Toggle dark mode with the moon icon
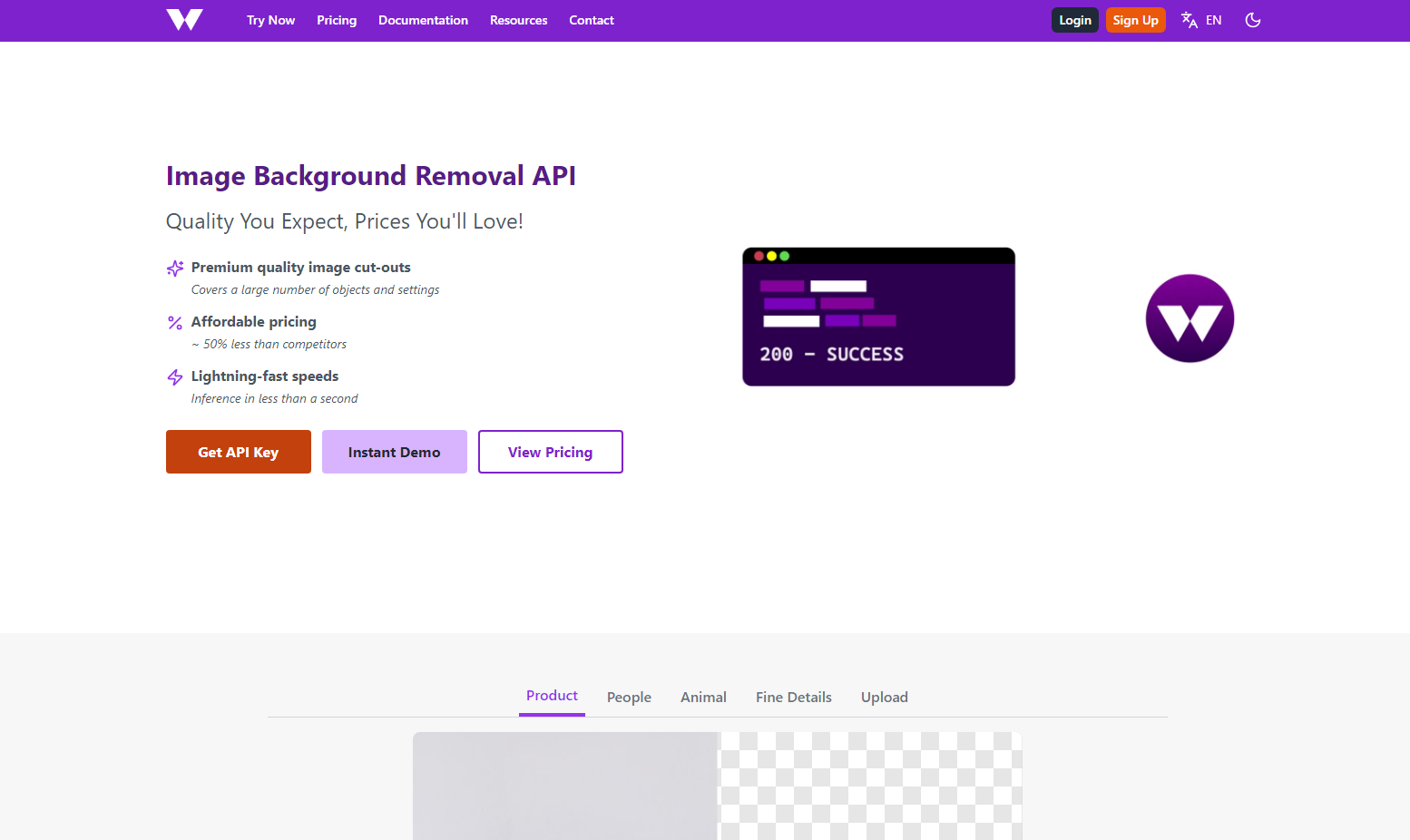 (1253, 20)
